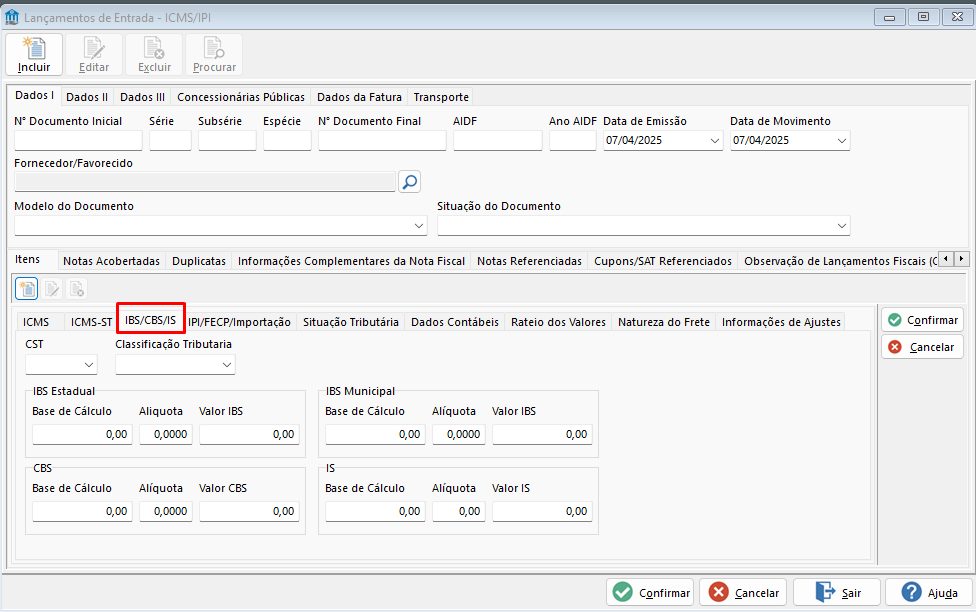Click the Procurar toolbar button
Viewport: 976px width, 612px height.
click(x=214, y=55)
